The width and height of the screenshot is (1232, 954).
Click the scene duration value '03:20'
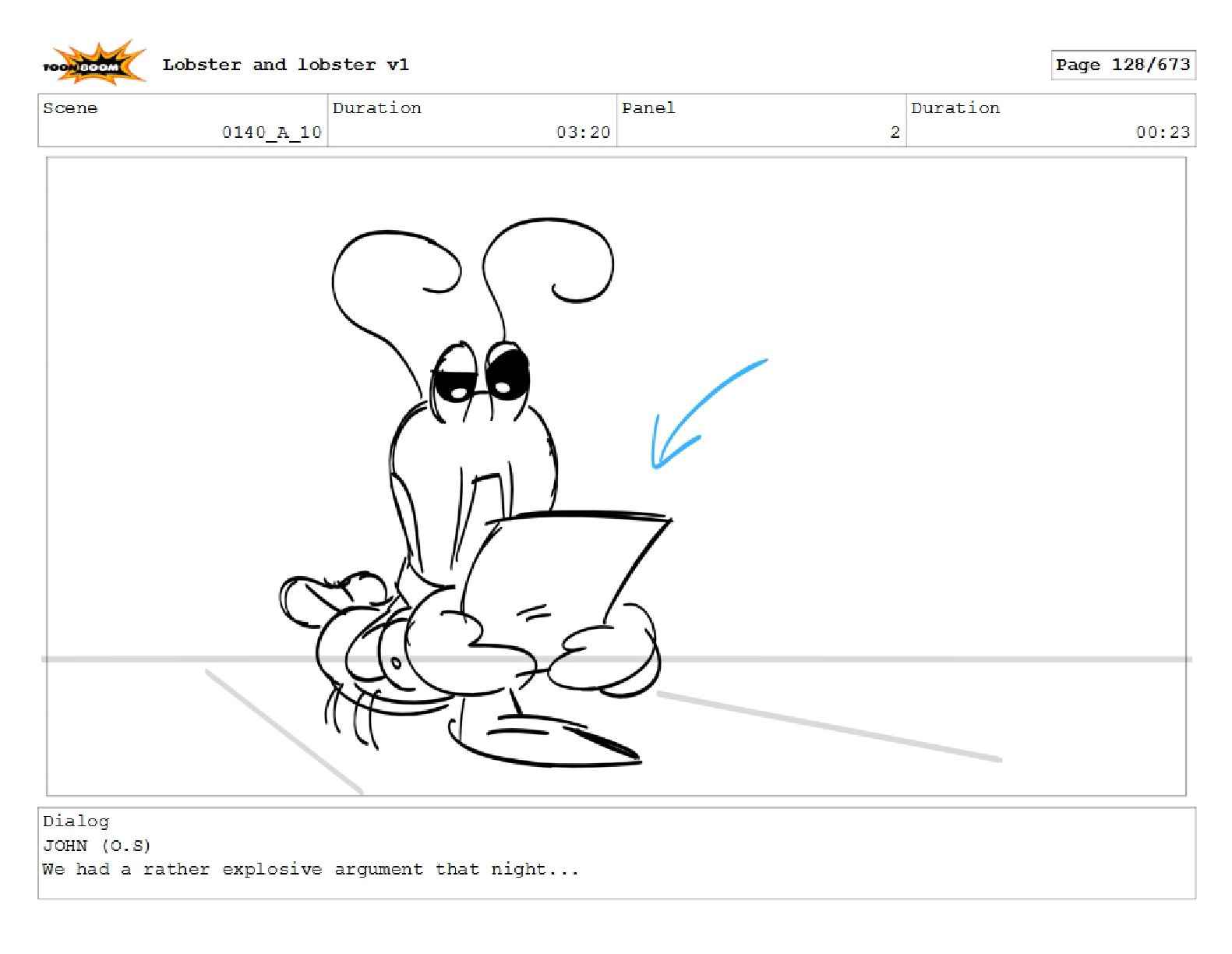[584, 132]
